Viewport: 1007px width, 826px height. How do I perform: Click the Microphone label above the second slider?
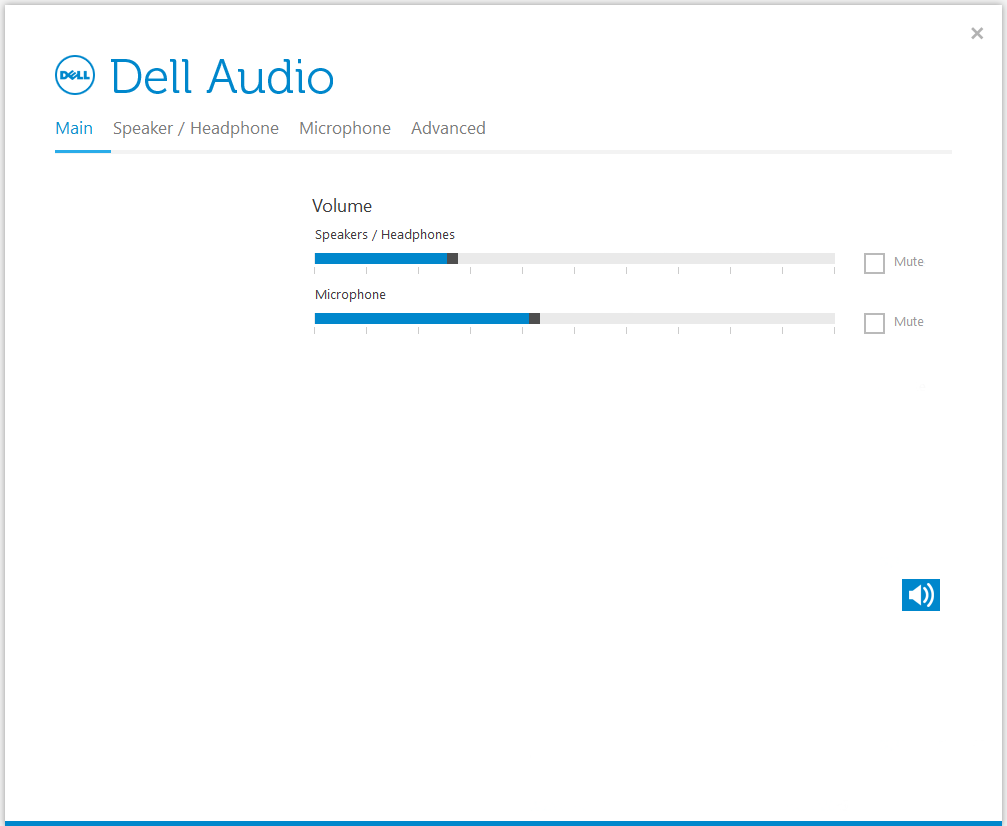(x=350, y=295)
